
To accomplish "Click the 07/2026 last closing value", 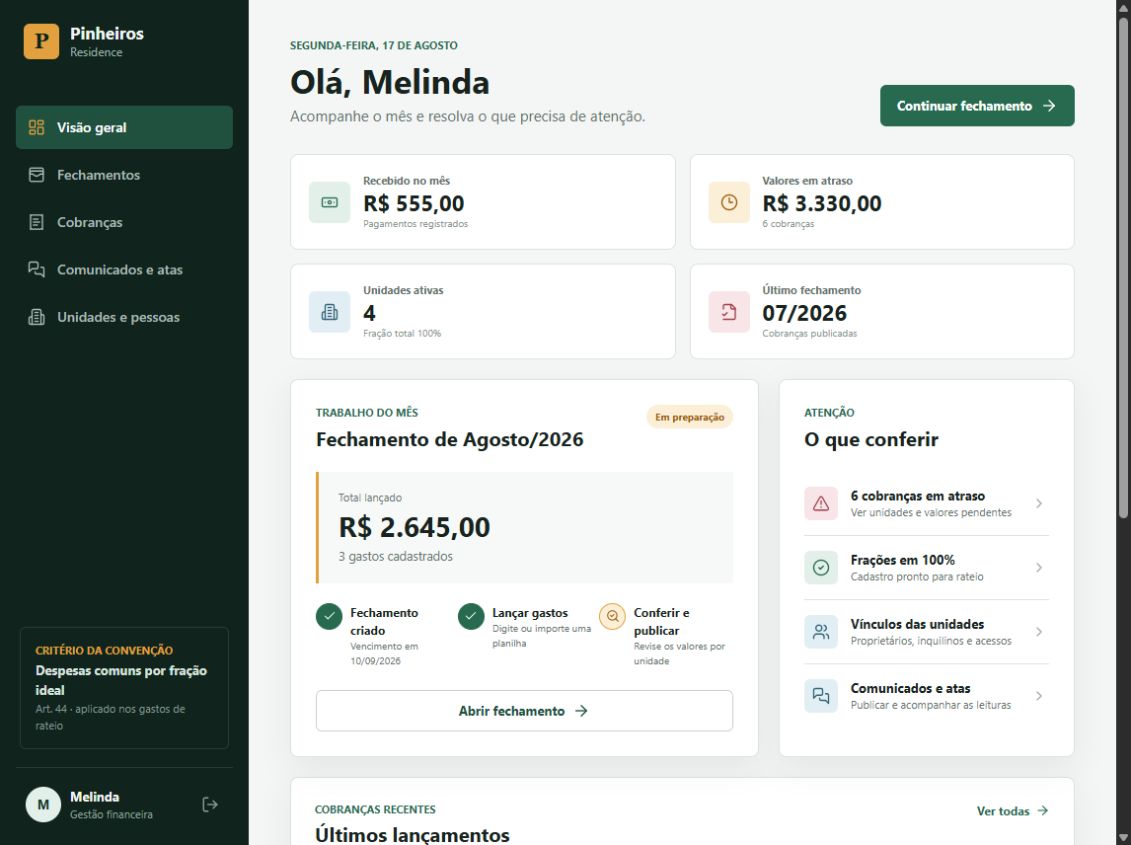I will point(804,313).
